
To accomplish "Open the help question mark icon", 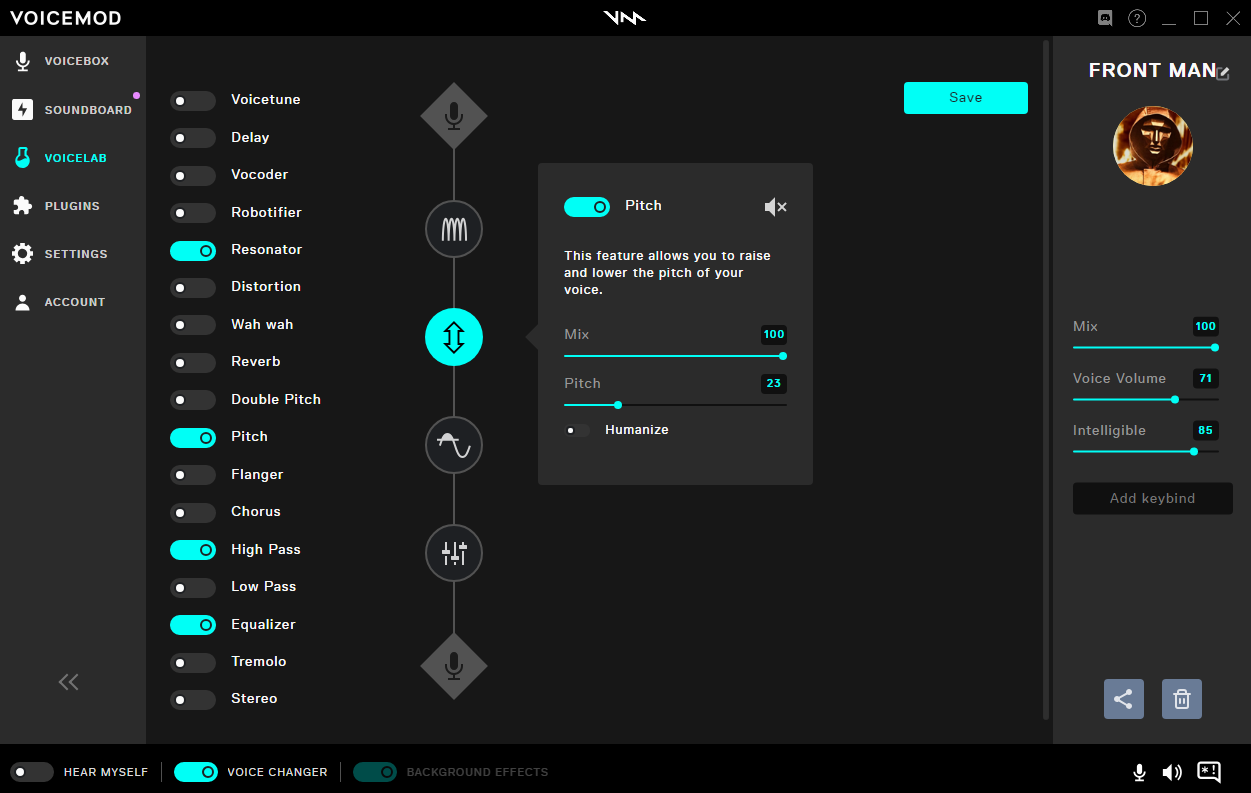I will (1137, 18).
